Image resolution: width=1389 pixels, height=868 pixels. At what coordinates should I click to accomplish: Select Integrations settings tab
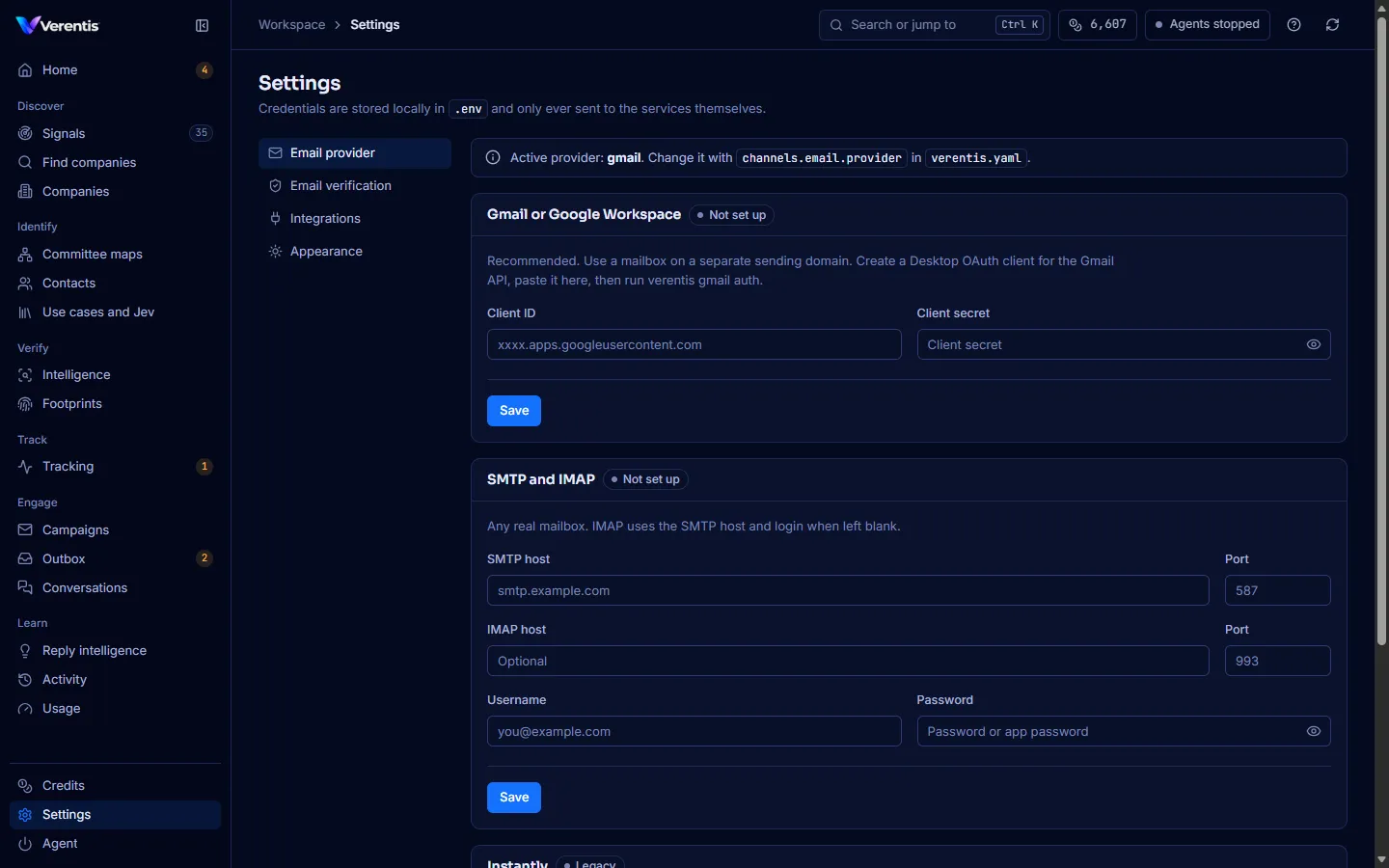pyautogui.click(x=355, y=218)
